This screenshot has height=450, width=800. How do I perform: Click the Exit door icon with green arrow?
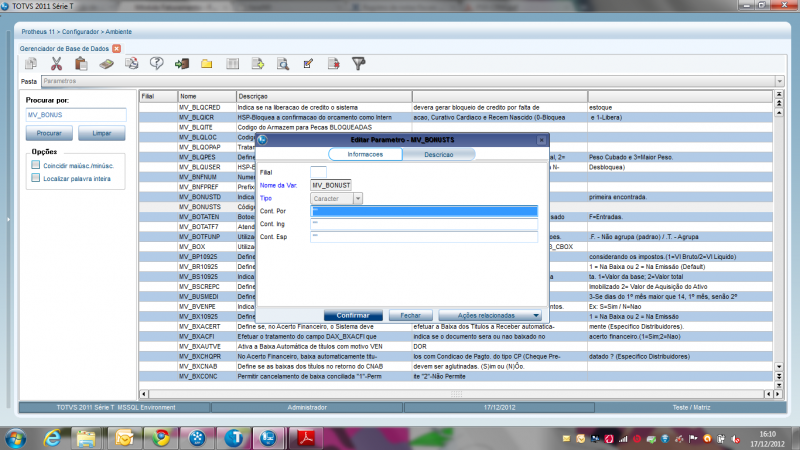coord(182,64)
